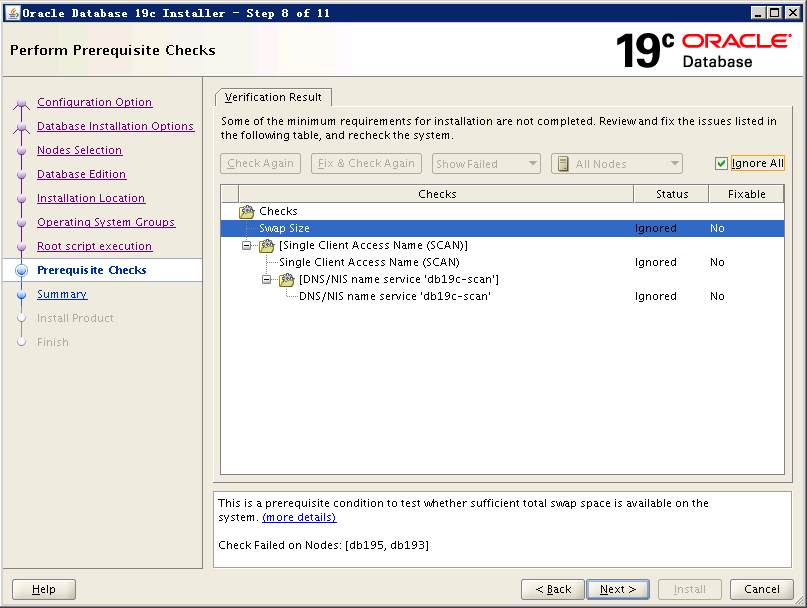Screen dimensions: 807x608
Task: Select the Prerequisite Checks step
Action: click(x=92, y=270)
